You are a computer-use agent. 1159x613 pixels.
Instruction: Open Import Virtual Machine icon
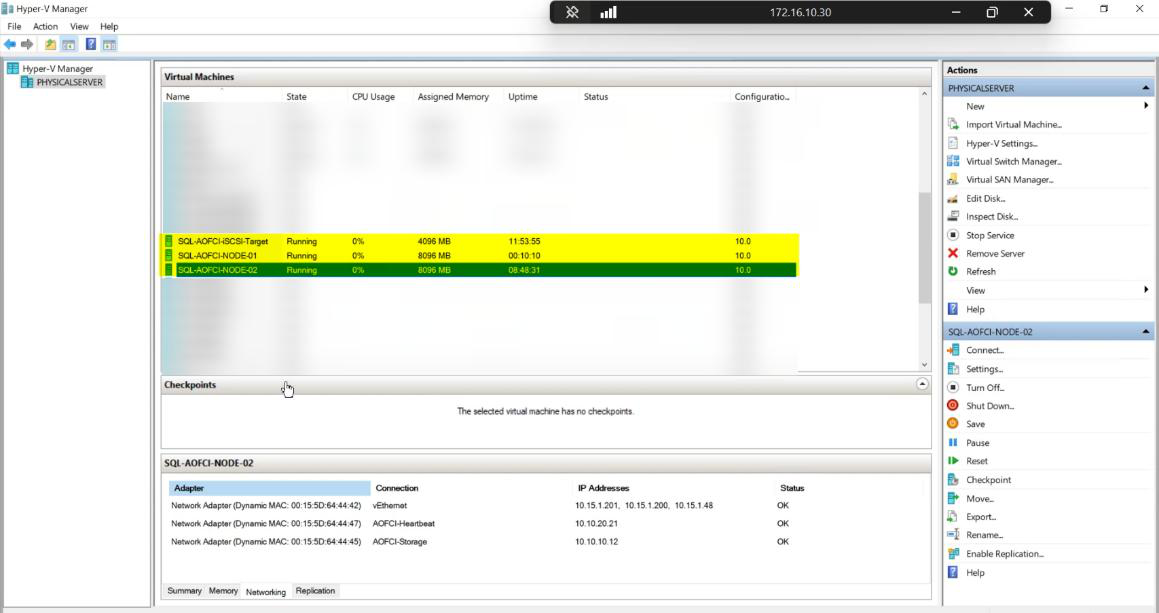[953, 124]
